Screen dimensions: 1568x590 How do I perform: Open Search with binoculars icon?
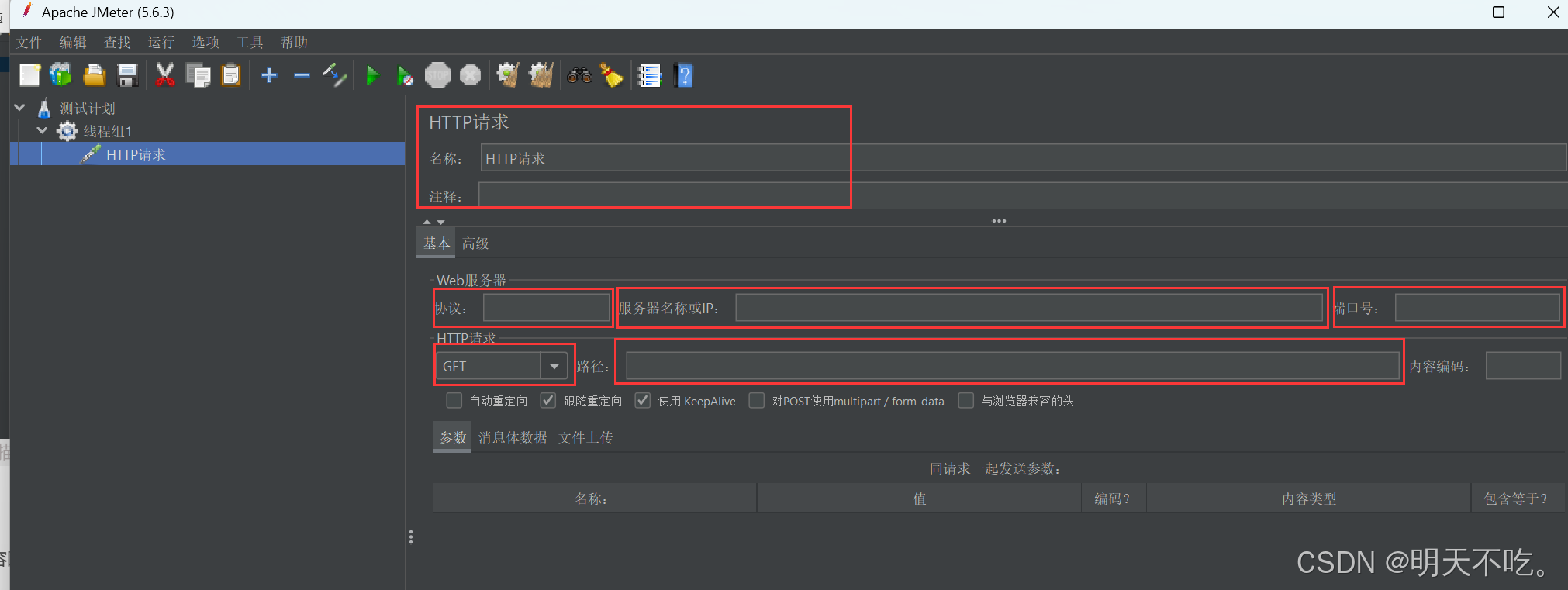[x=579, y=75]
